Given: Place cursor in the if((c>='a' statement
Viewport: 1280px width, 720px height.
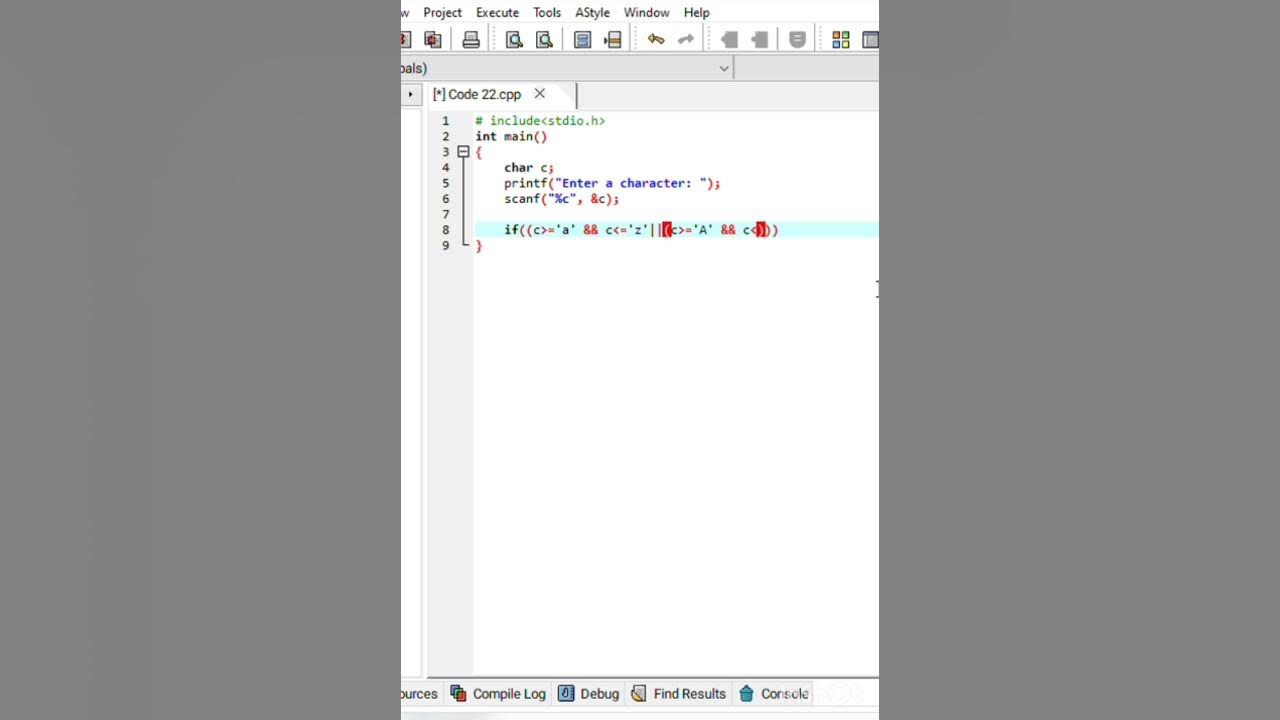Looking at the screenshot, I should pos(641,230).
